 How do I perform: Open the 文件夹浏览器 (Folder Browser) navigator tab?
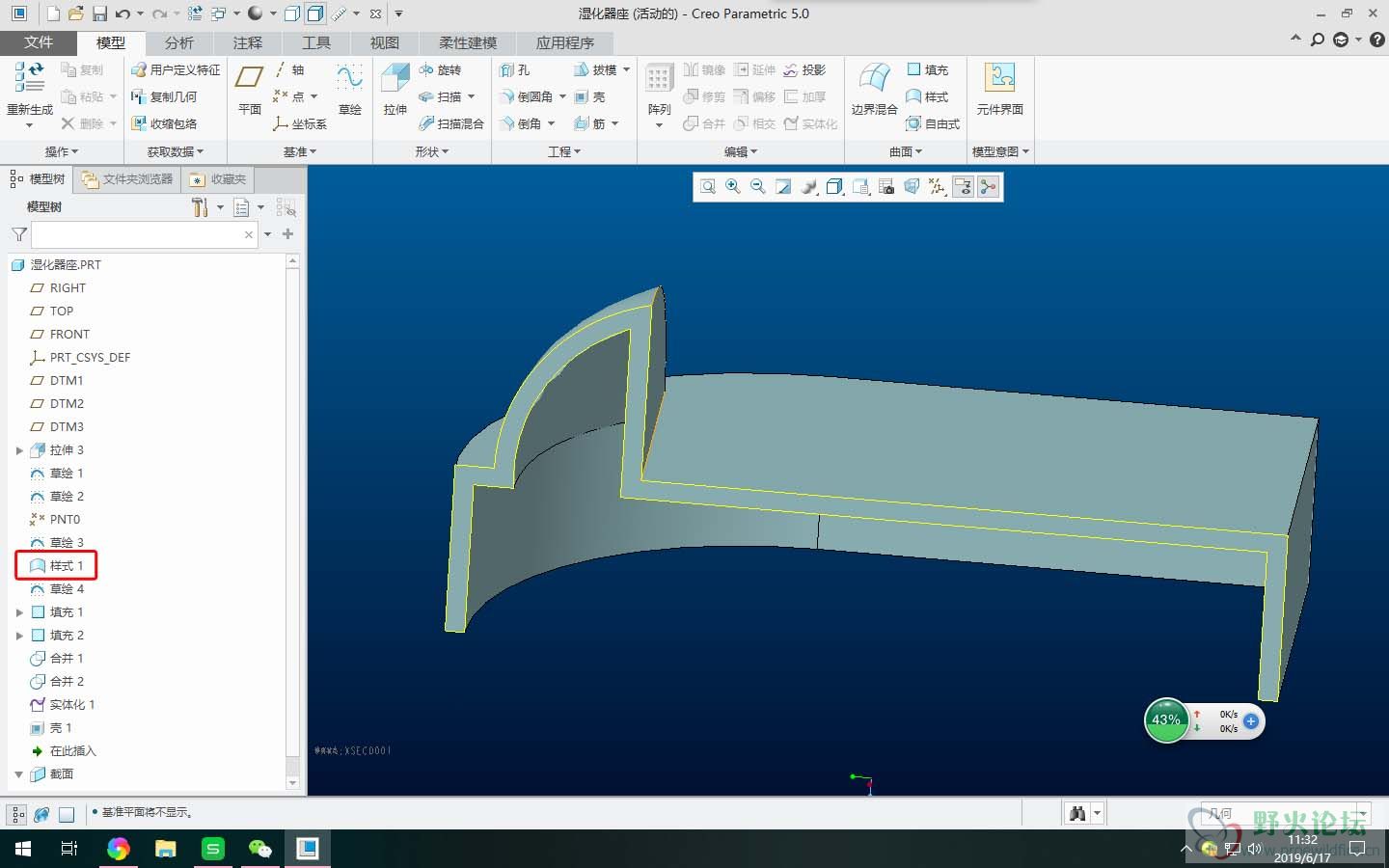[x=127, y=178]
